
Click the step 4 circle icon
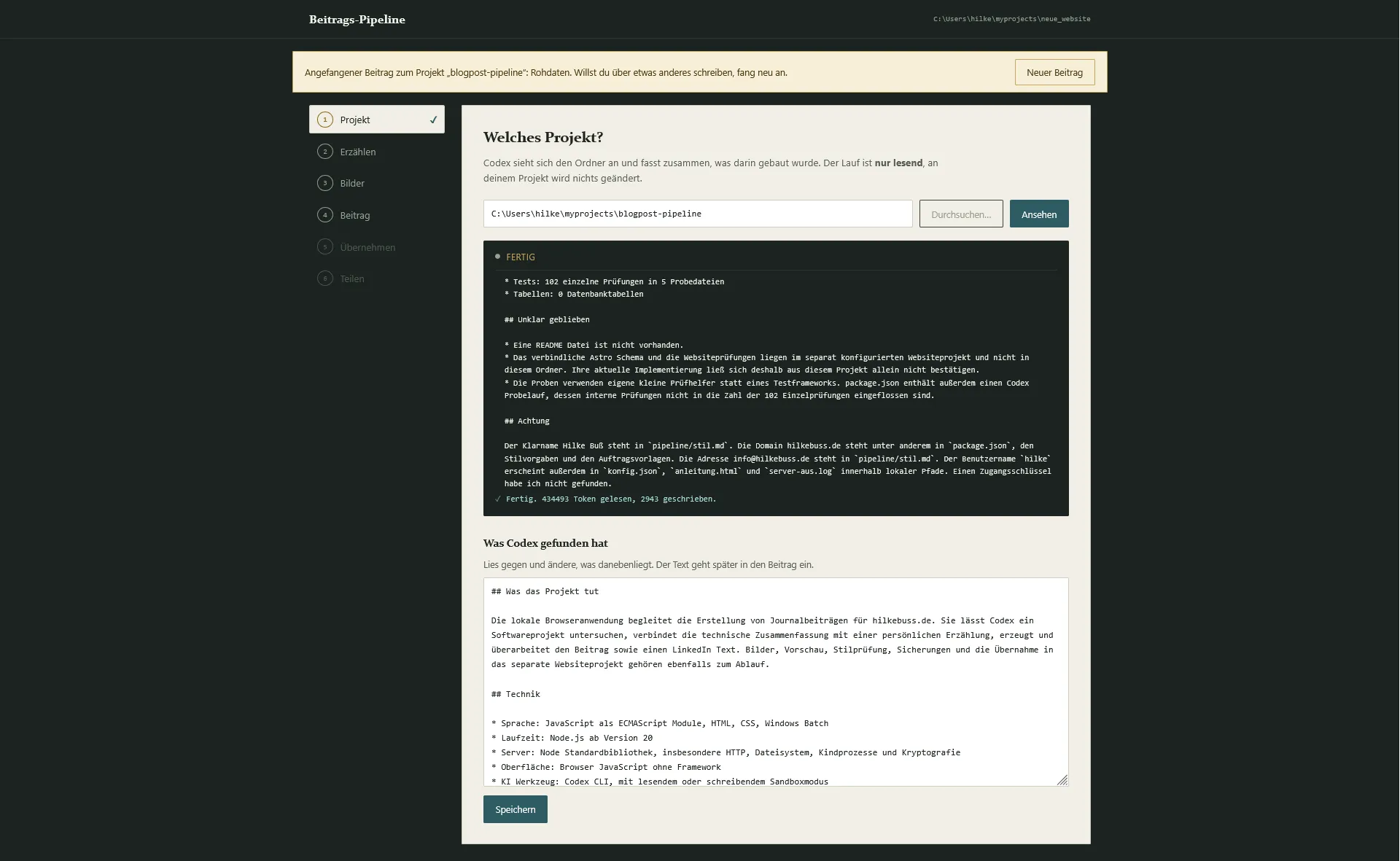click(x=325, y=215)
